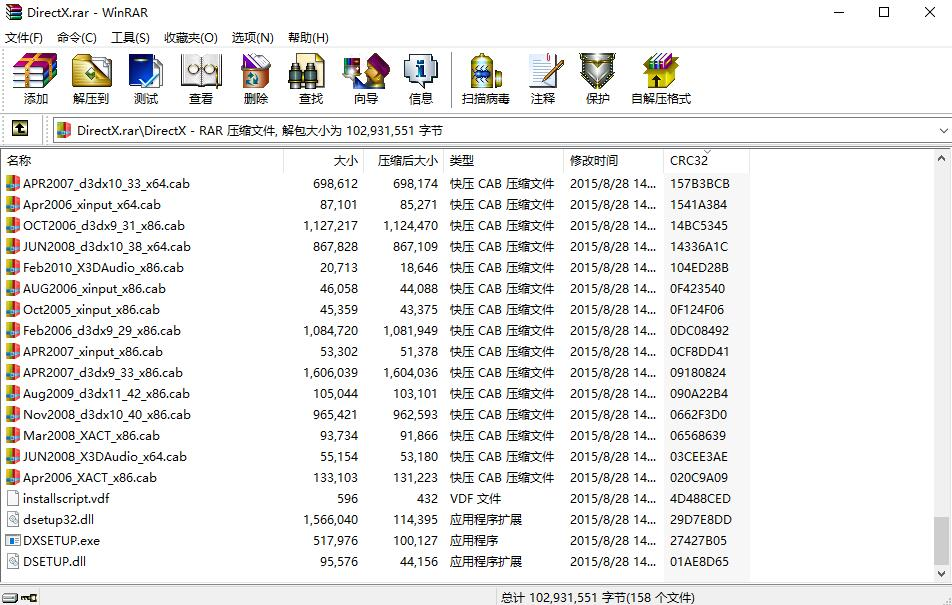The width and height of the screenshot is (952, 605).
Task: Click the 应用程序 type of DXSETUP.exe
Action: tap(474, 541)
